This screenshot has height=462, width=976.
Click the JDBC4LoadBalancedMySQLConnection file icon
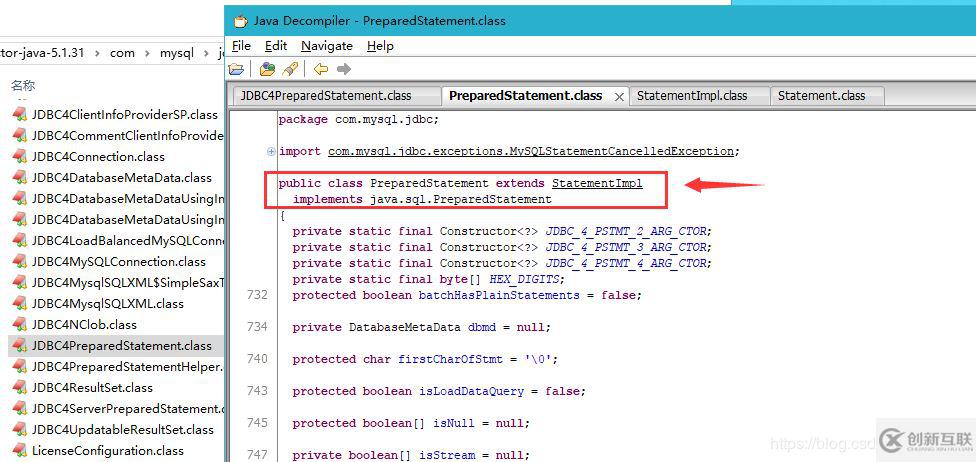(x=19, y=240)
